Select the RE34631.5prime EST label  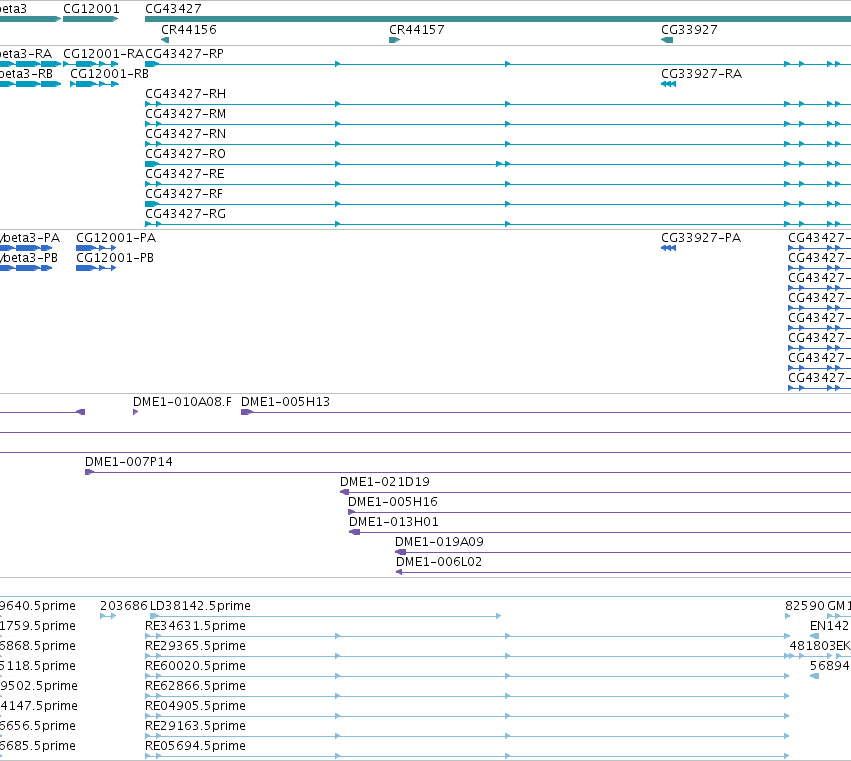(x=195, y=626)
